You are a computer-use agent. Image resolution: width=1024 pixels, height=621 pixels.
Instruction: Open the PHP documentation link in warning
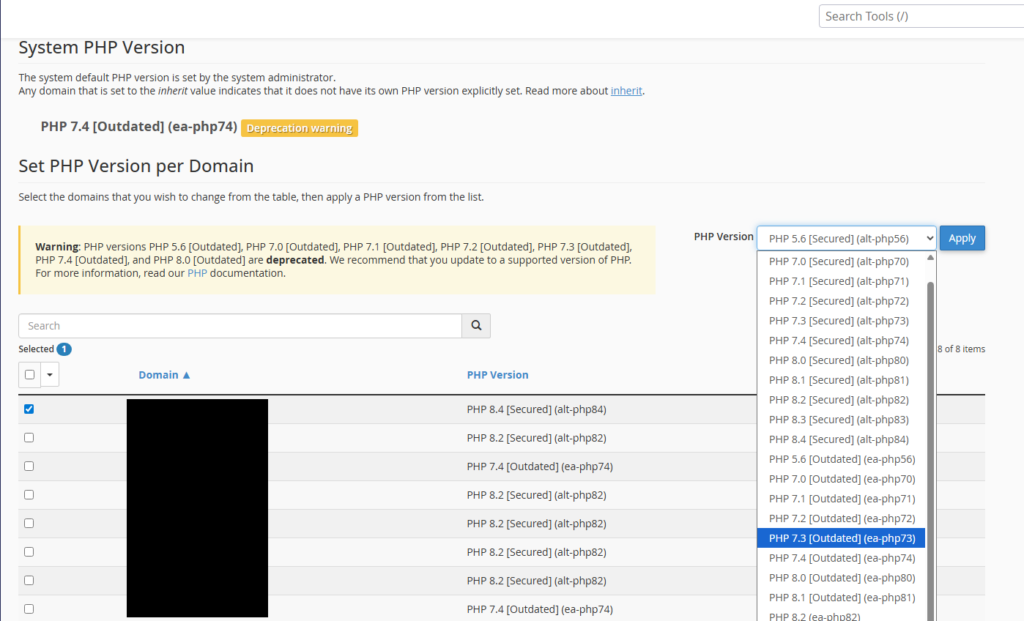[x=197, y=273]
